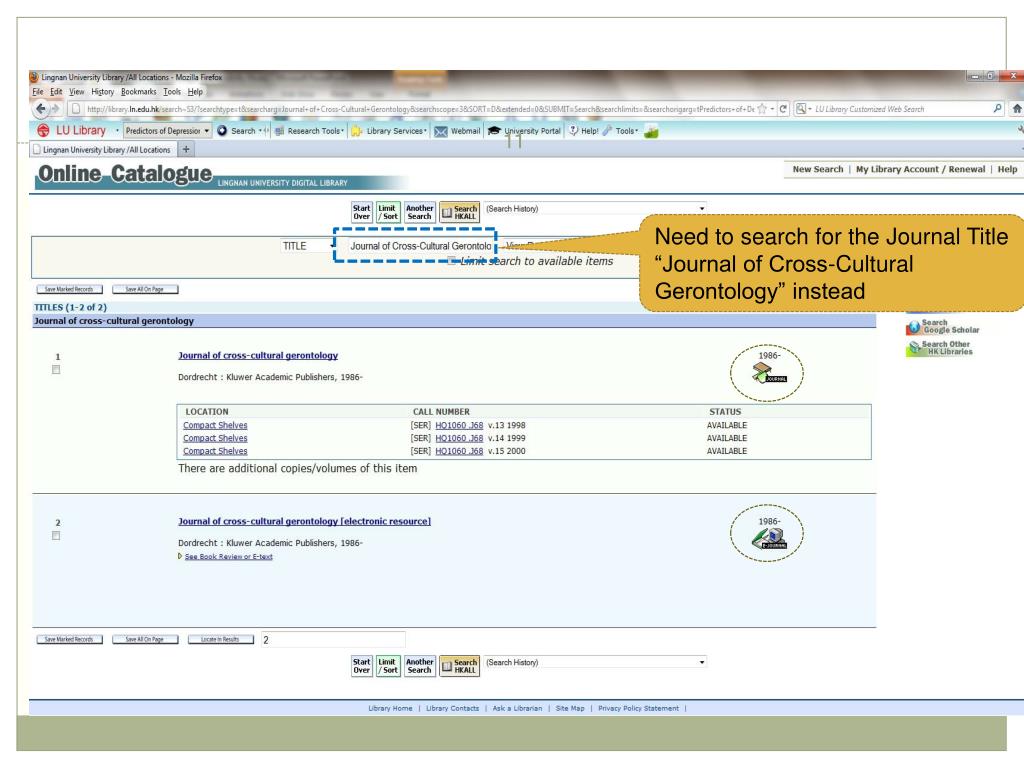Click the print journal icon for result 1
Image resolution: width=1024 pixels, height=768 pixels.
tap(768, 373)
